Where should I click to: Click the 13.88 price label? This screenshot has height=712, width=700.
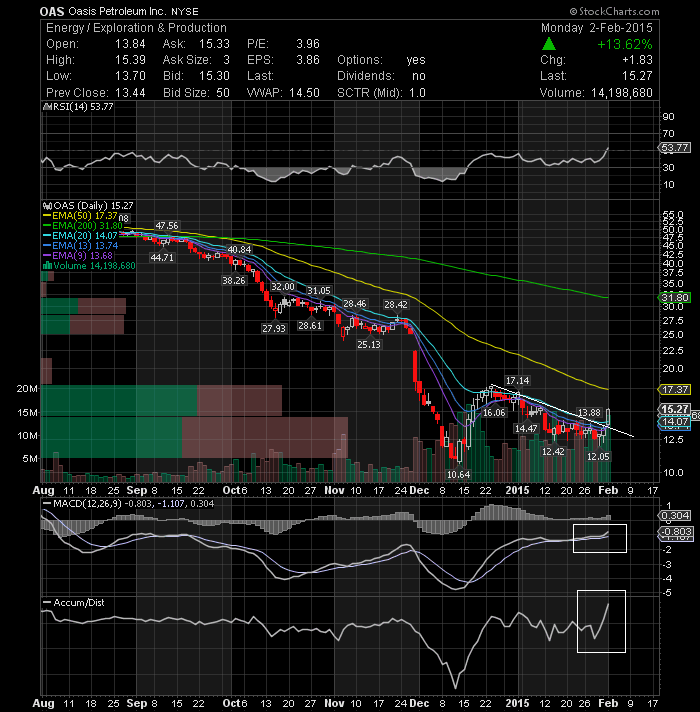coord(589,412)
